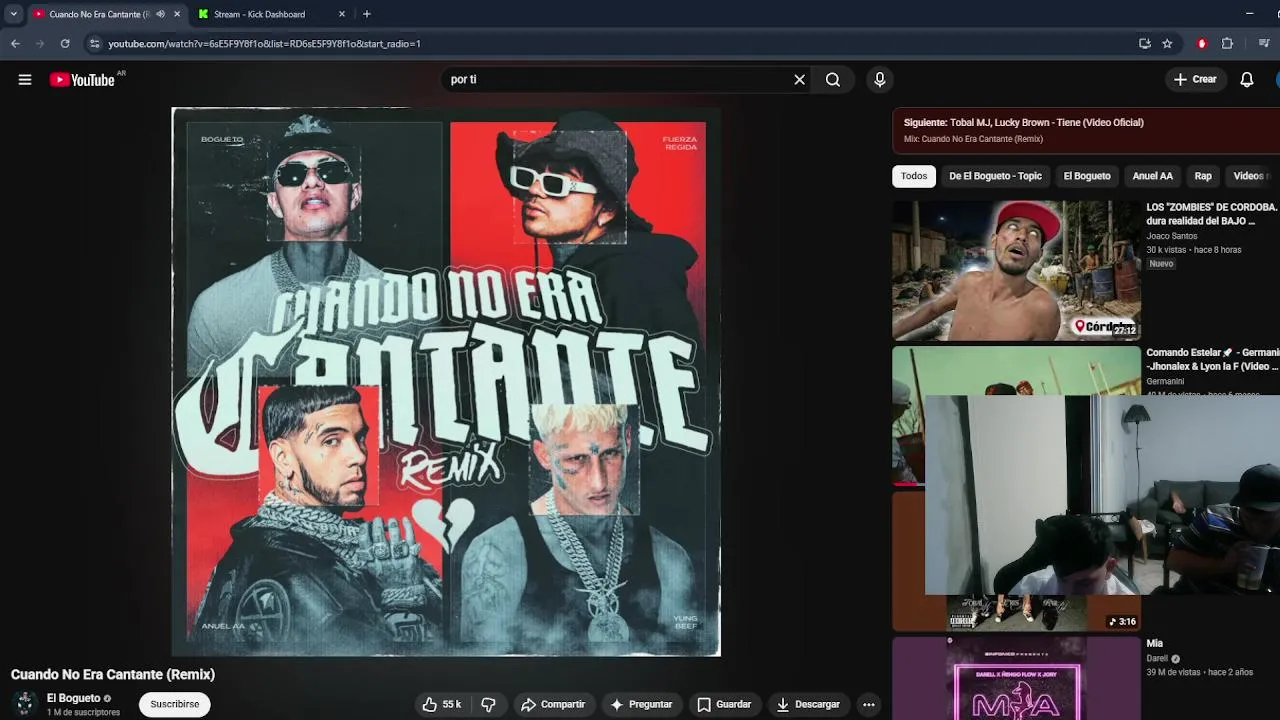
Task: Reload the page with refresh icon
Action: coord(65,44)
